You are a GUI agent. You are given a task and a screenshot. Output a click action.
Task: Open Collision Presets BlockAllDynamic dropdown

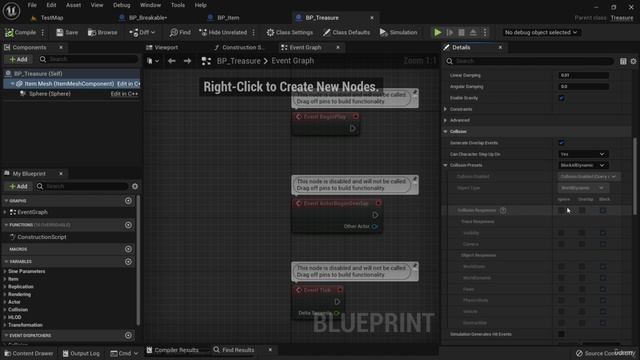pyautogui.click(x=583, y=165)
